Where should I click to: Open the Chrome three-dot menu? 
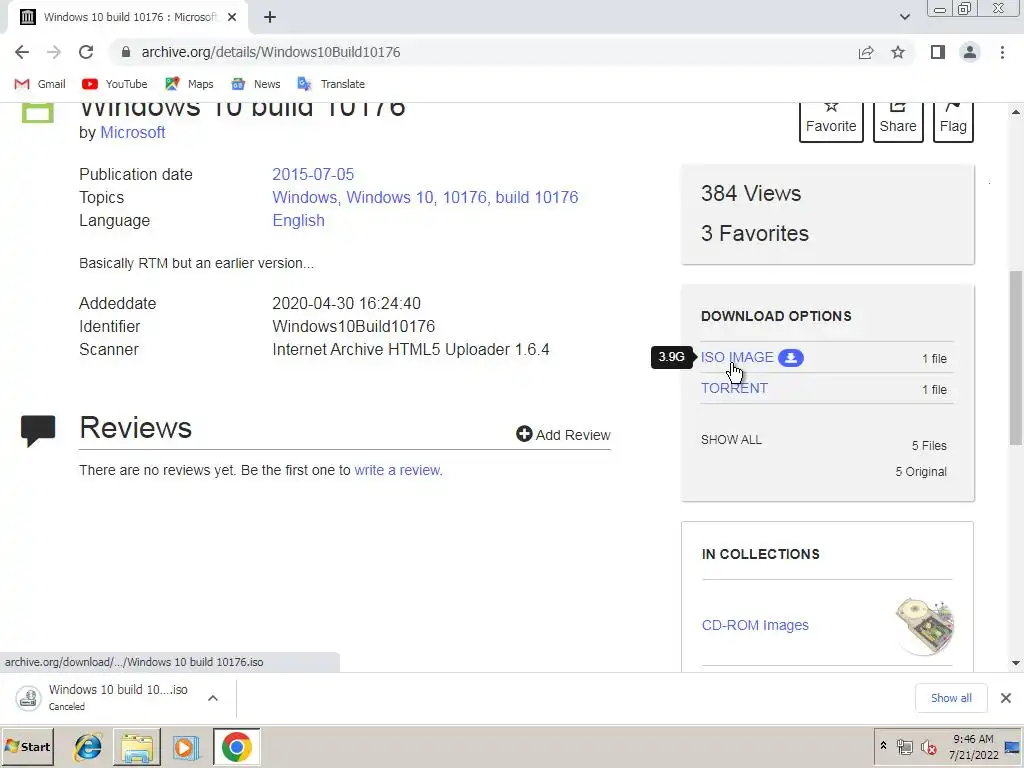(x=1002, y=52)
